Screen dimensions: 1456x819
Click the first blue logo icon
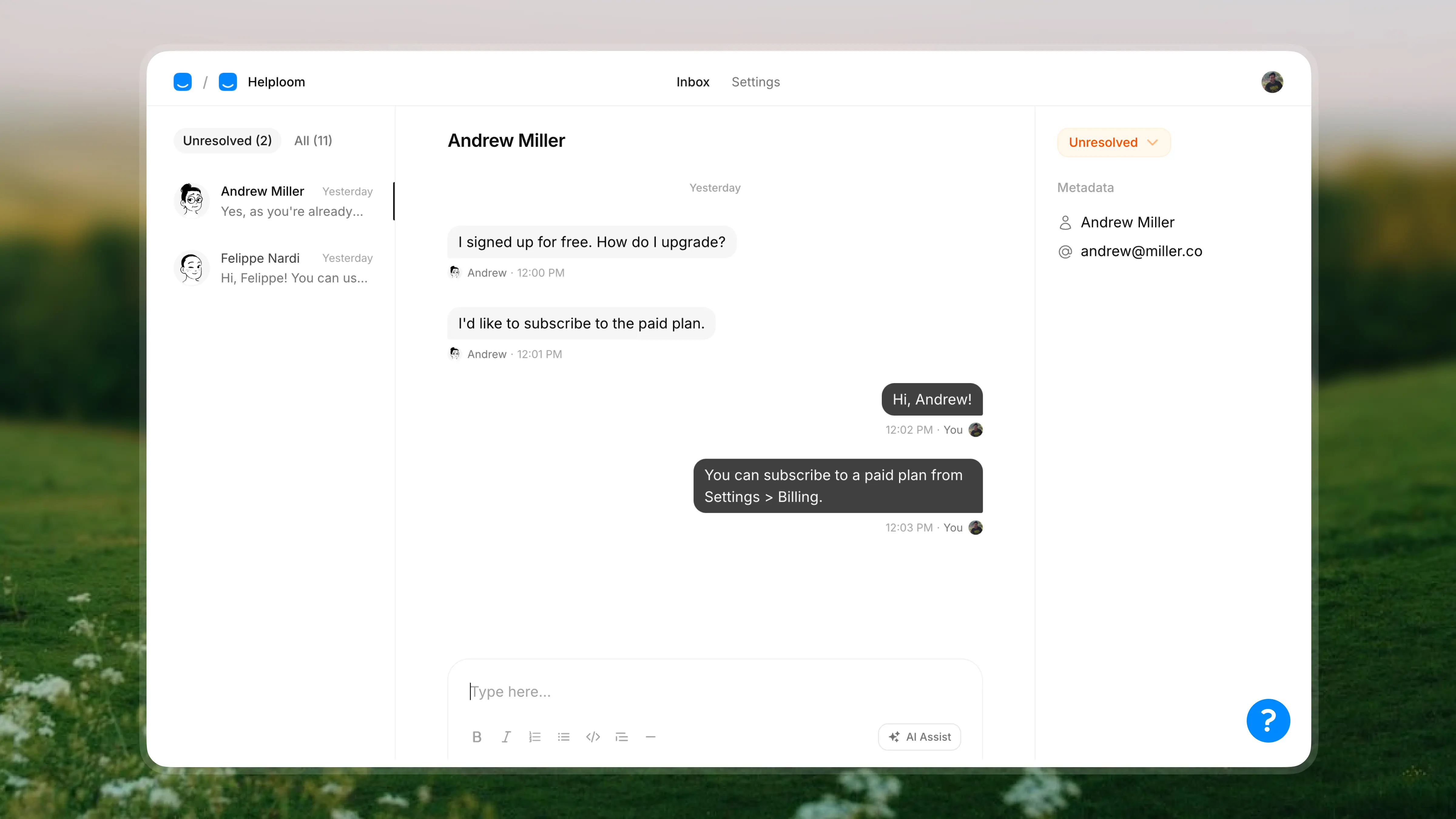pyautogui.click(x=183, y=82)
